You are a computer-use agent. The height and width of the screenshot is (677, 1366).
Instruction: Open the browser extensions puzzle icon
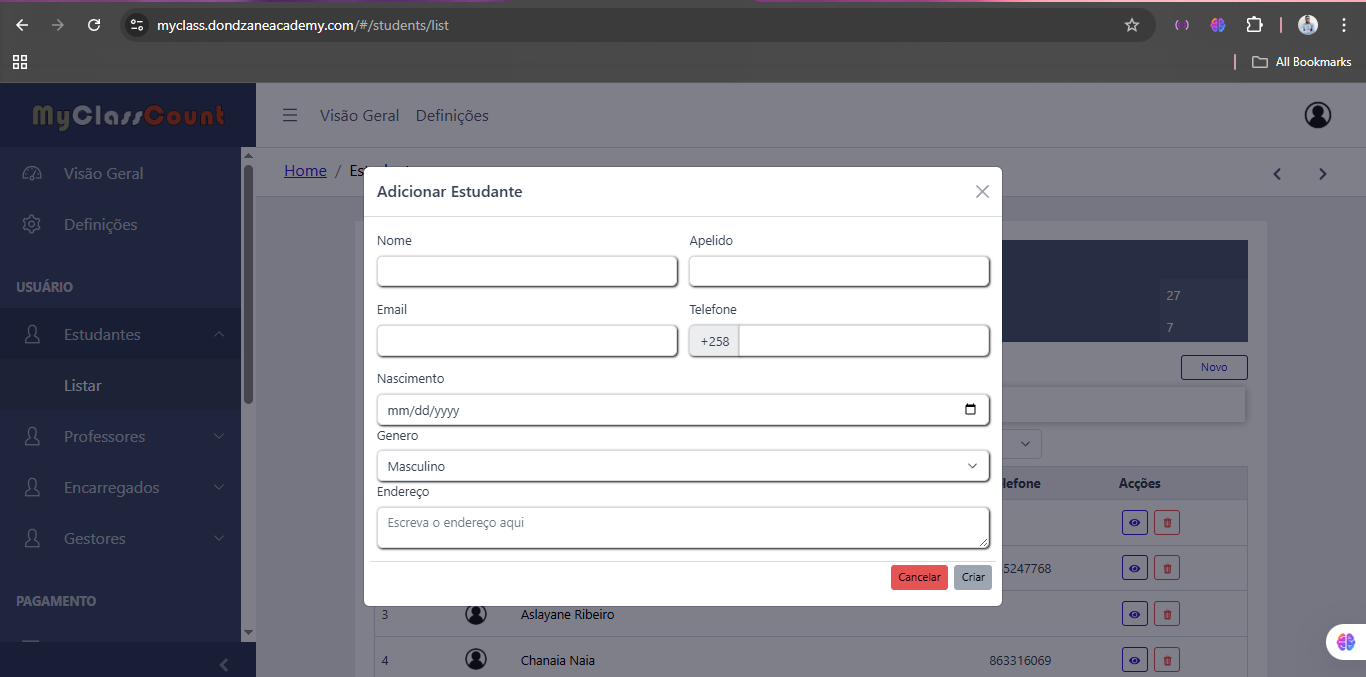coord(1254,25)
